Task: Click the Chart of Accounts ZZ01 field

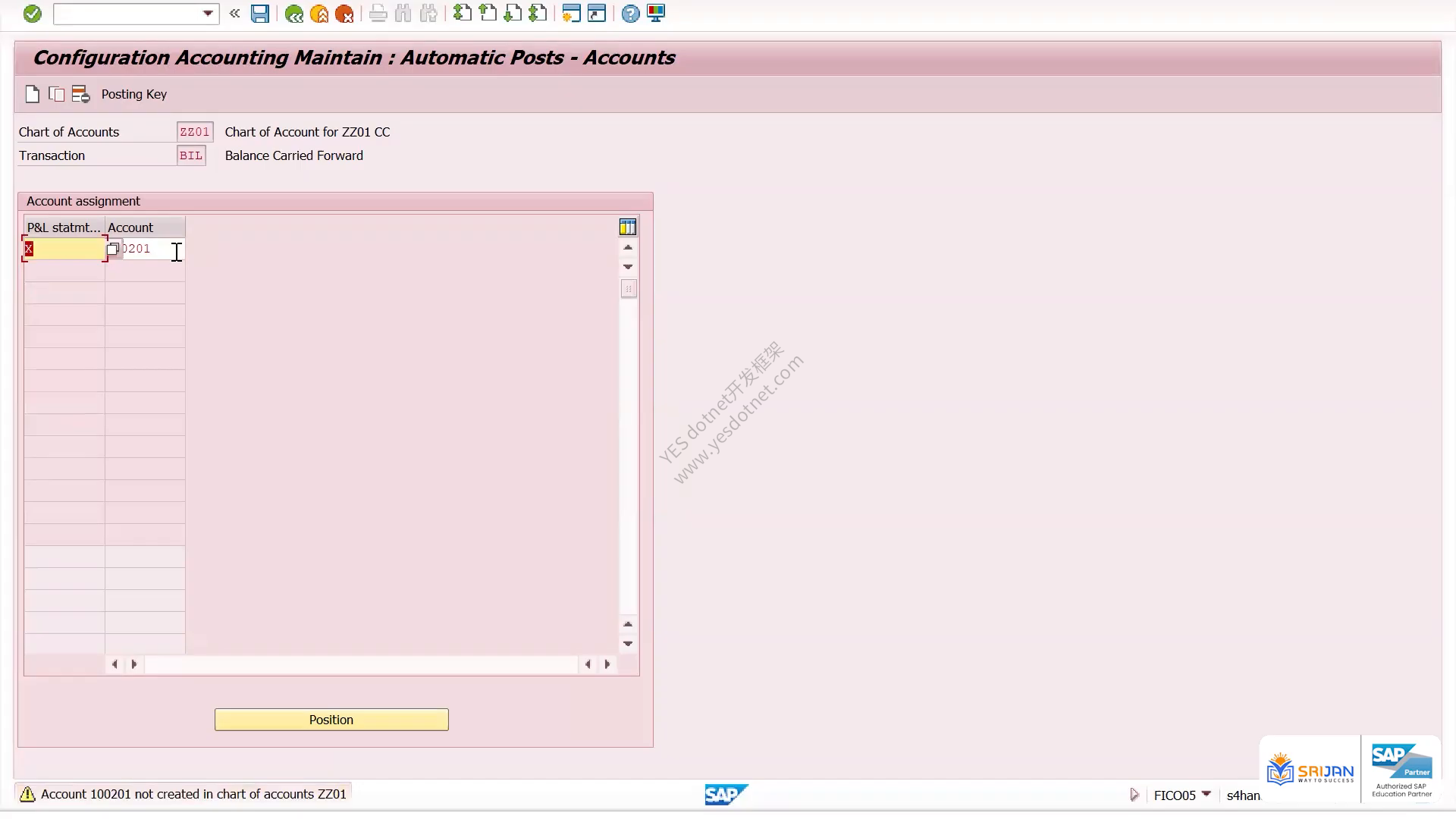Action: click(x=195, y=132)
